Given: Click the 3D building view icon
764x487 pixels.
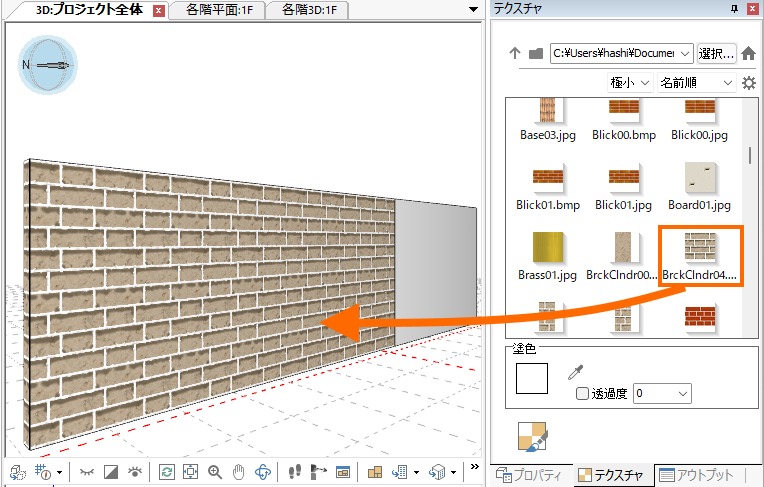Looking at the screenshot, I should pos(437,472).
